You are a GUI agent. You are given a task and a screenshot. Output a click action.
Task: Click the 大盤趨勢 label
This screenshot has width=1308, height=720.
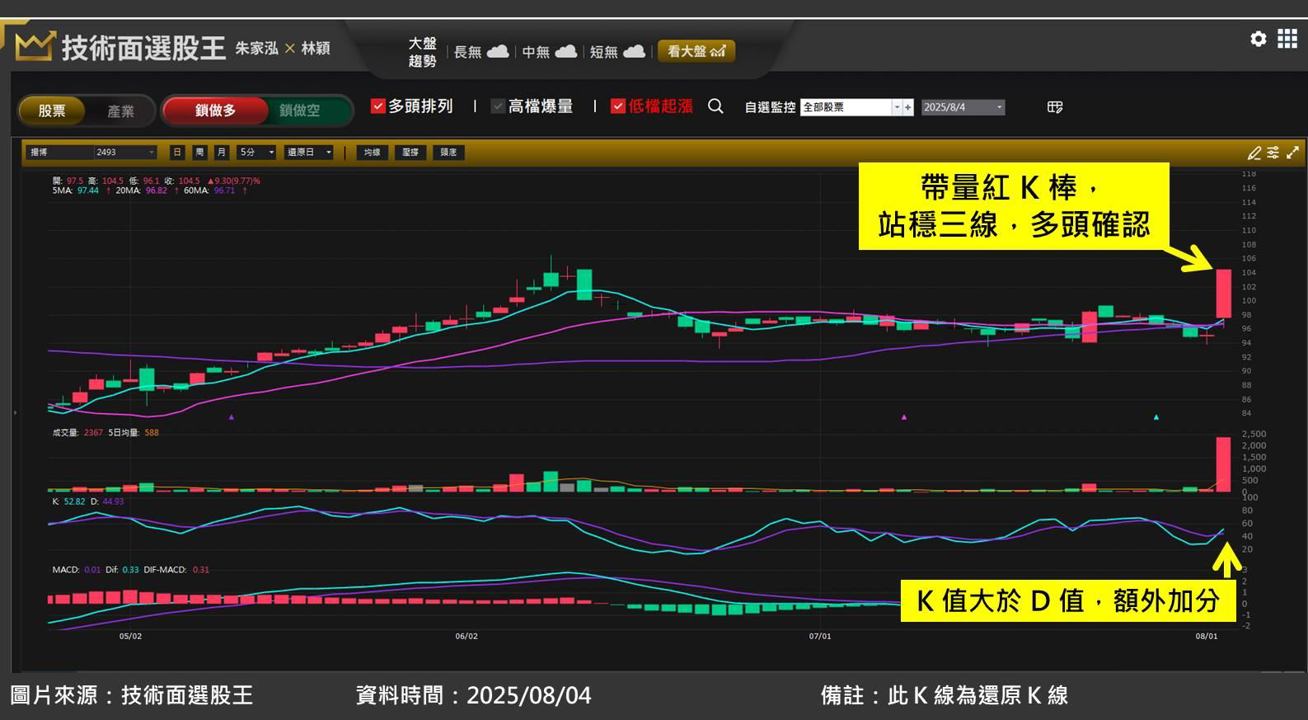pyautogui.click(x=423, y=52)
